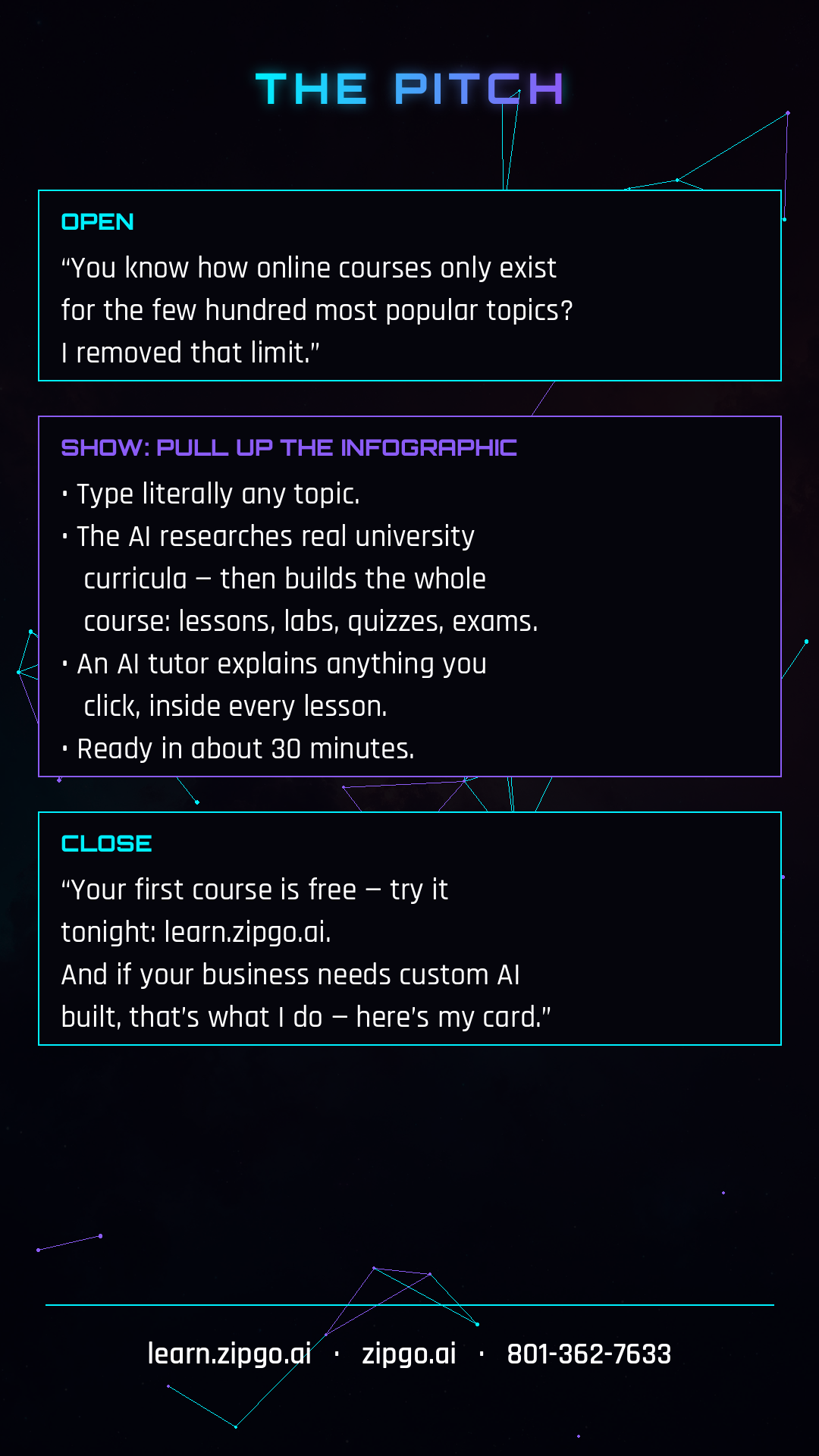
Task: Click the 'I removed that limit' line
Action: click(190, 353)
